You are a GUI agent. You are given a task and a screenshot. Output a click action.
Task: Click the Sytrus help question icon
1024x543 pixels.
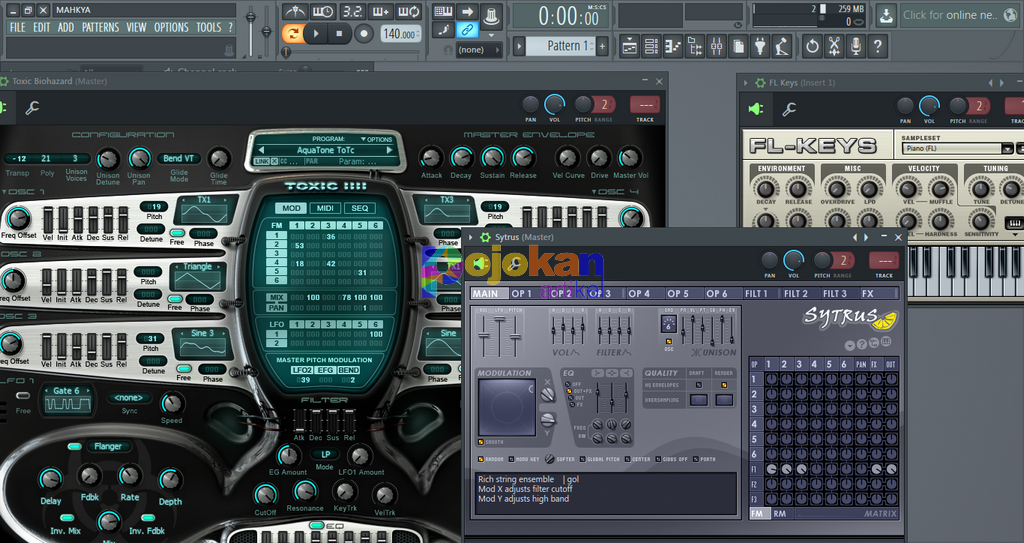(x=861, y=344)
